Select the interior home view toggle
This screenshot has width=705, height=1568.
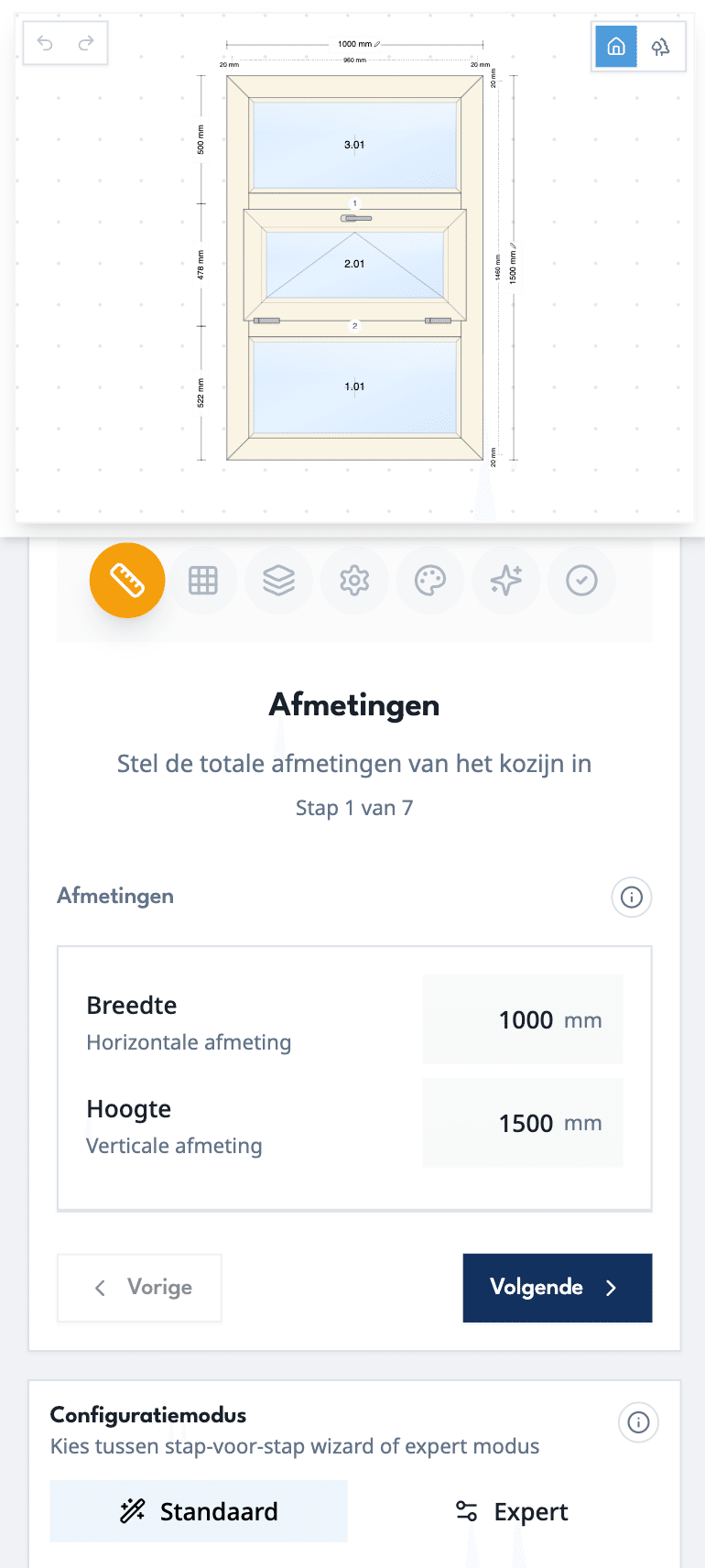(615, 46)
